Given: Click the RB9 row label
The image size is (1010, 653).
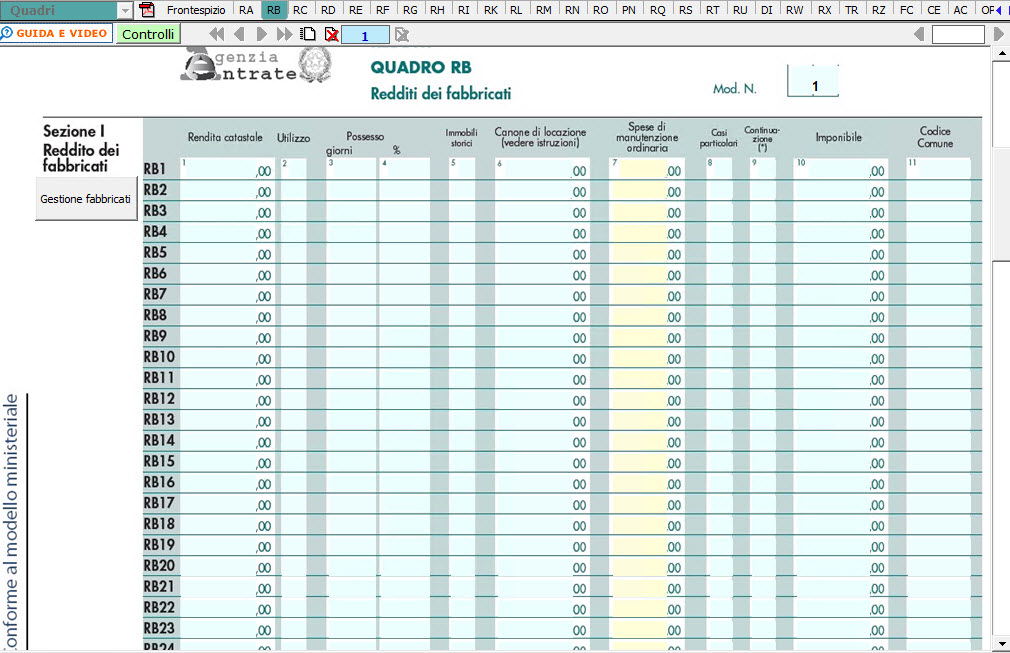Looking at the screenshot, I should tap(155, 336).
